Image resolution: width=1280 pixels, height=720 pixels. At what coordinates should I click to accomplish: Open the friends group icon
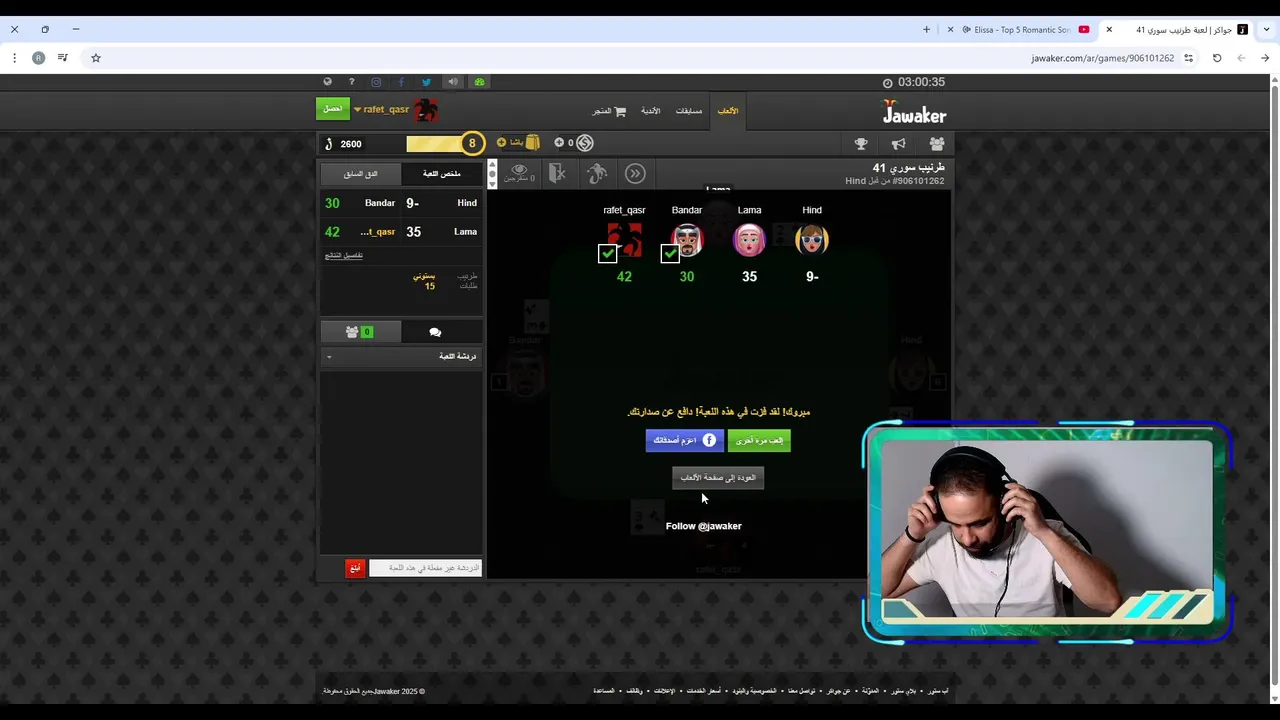click(x=937, y=144)
